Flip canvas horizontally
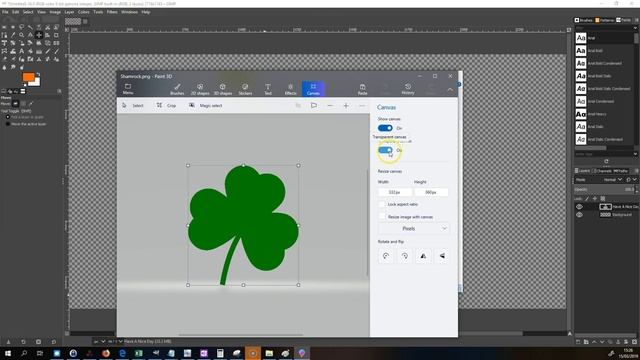Image resolution: width=640 pixels, height=360 pixels. point(423,256)
